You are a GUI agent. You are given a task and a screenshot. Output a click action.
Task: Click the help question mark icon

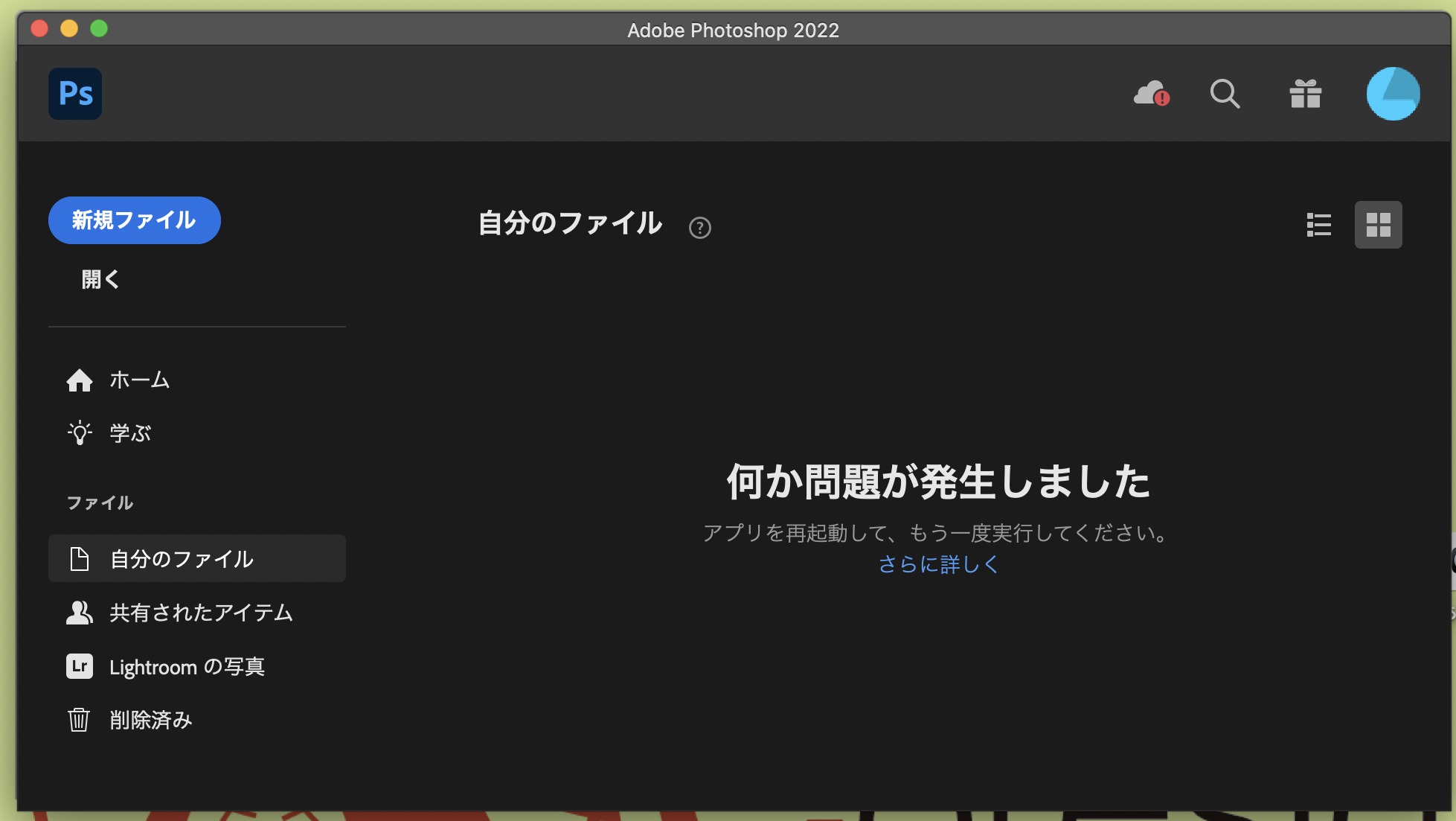coord(699,228)
